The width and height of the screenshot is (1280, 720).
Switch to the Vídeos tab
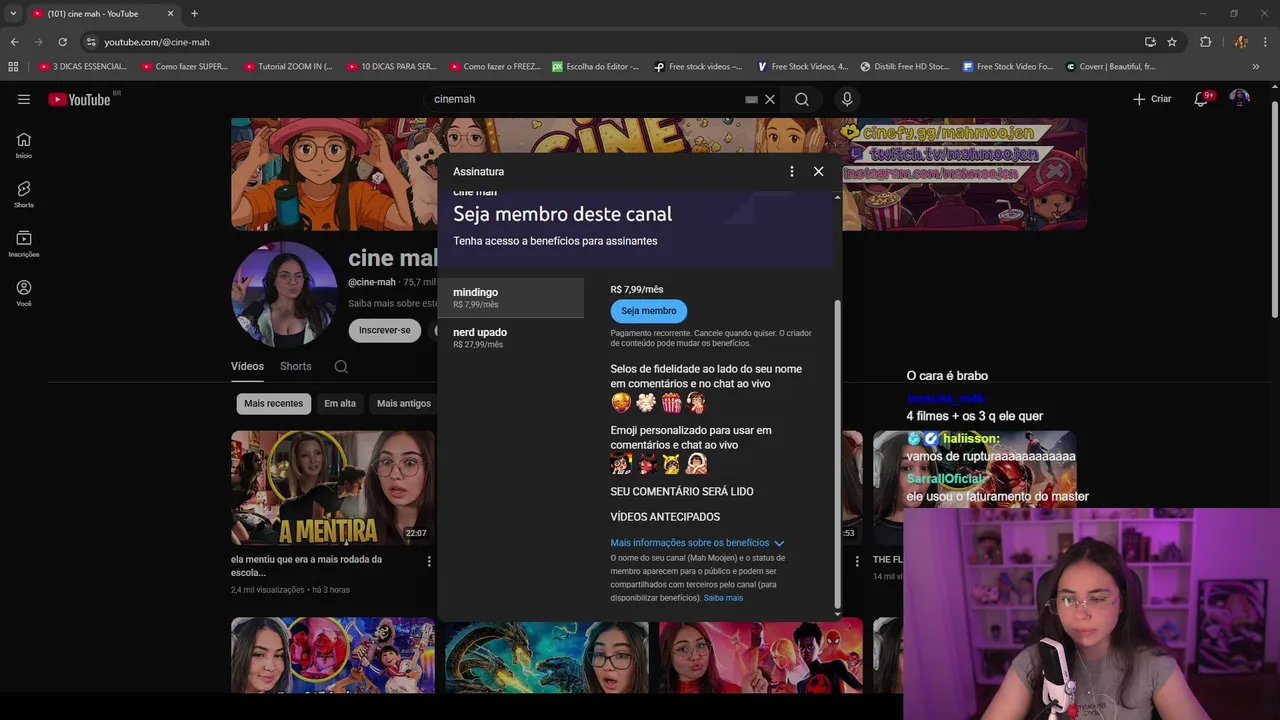247,366
